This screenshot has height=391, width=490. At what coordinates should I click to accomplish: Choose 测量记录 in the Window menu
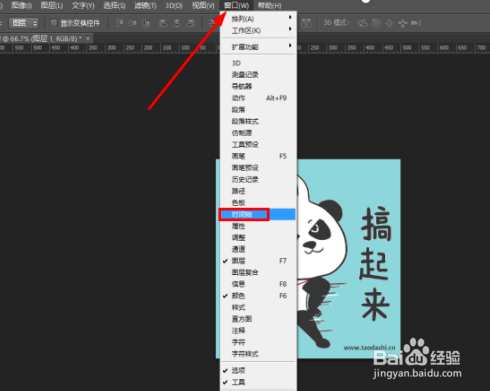point(258,75)
